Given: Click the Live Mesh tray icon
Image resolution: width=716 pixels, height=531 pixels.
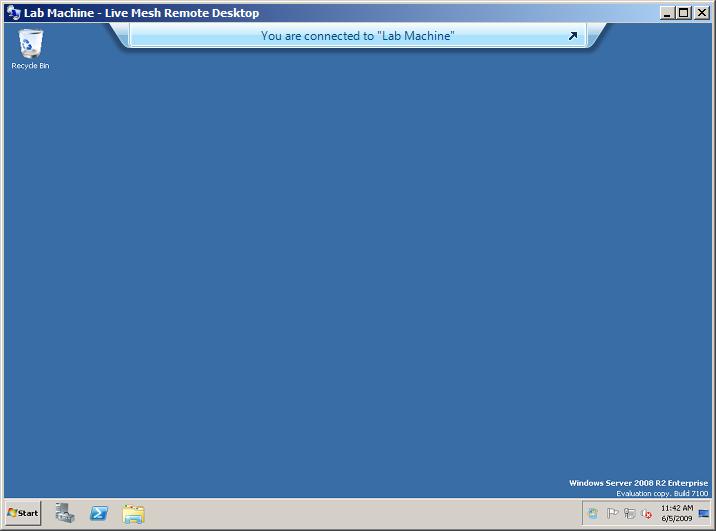Looking at the screenshot, I should tap(593, 514).
